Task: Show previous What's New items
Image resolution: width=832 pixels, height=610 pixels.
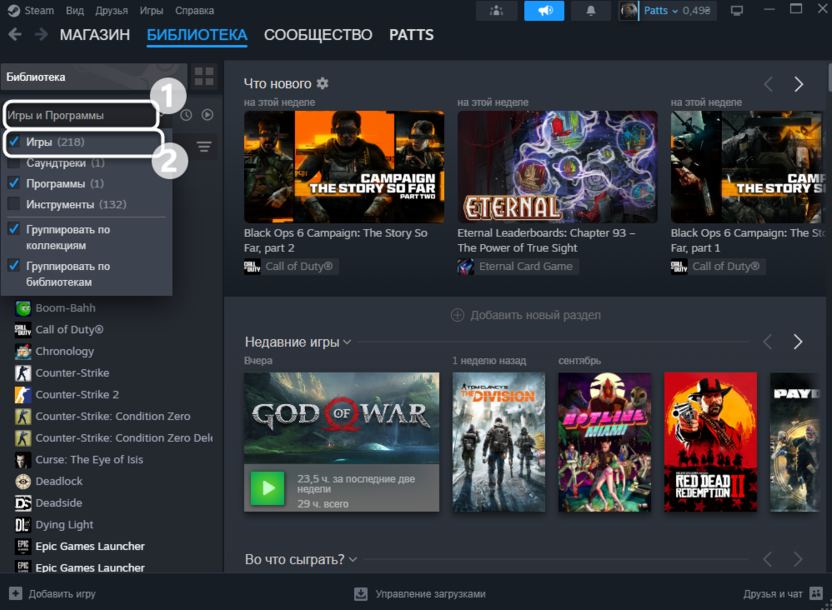Action: coord(768,84)
